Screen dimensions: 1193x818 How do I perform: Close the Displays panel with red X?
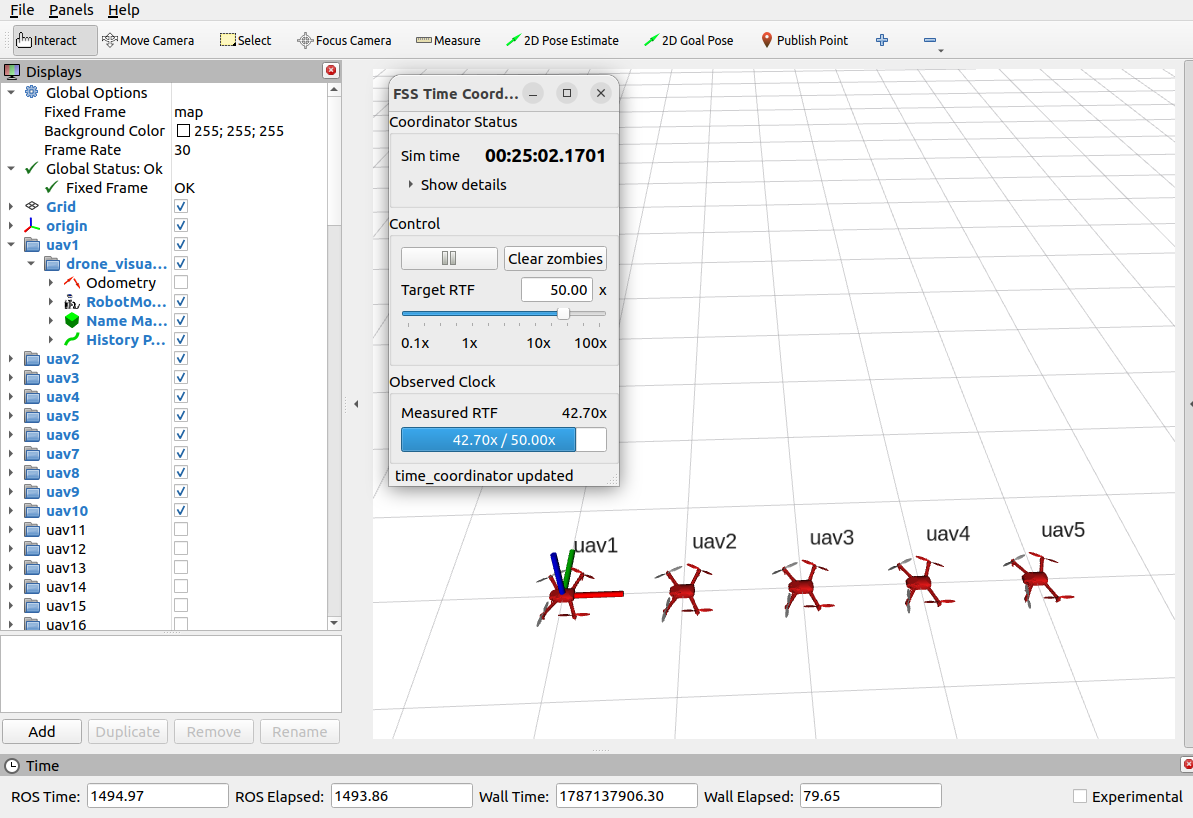[331, 70]
